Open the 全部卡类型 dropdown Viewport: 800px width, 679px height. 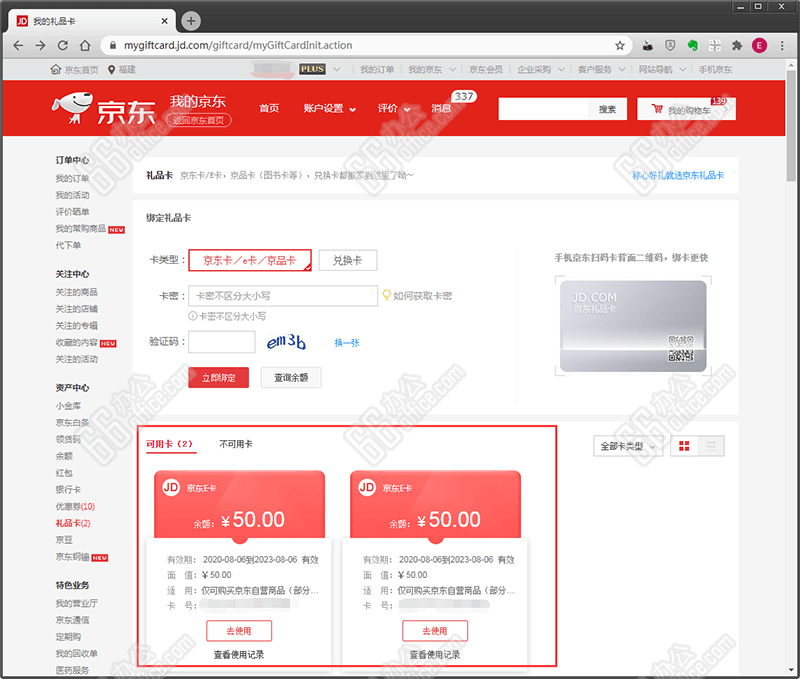628,446
